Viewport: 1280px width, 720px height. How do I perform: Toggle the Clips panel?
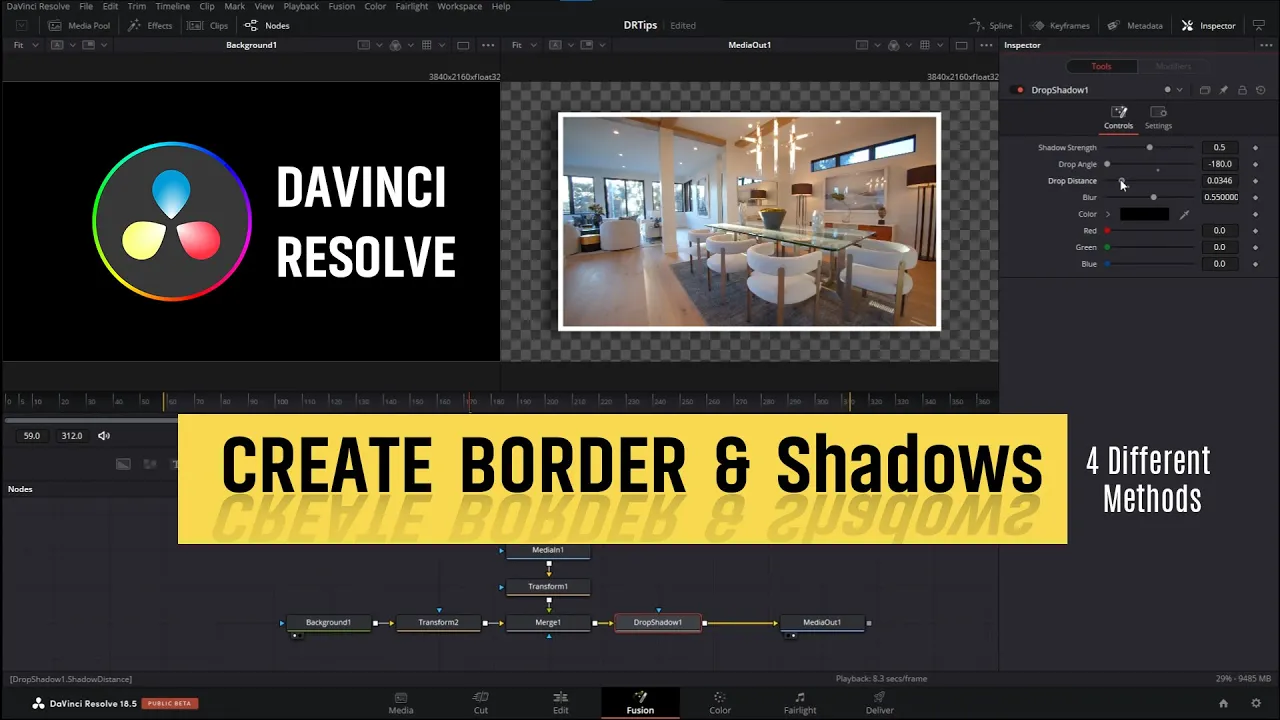click(208, 25)
